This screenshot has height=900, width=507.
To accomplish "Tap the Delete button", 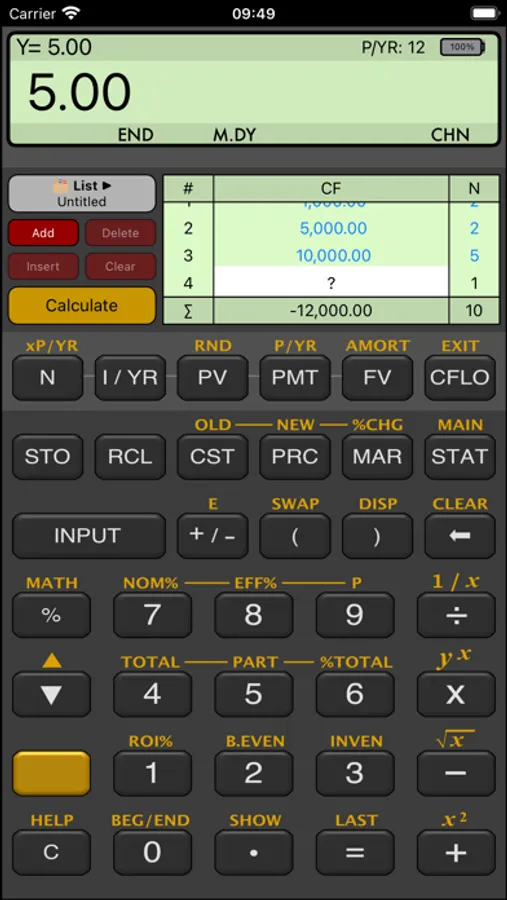I will pyautogui.click(x=121, y=233).
